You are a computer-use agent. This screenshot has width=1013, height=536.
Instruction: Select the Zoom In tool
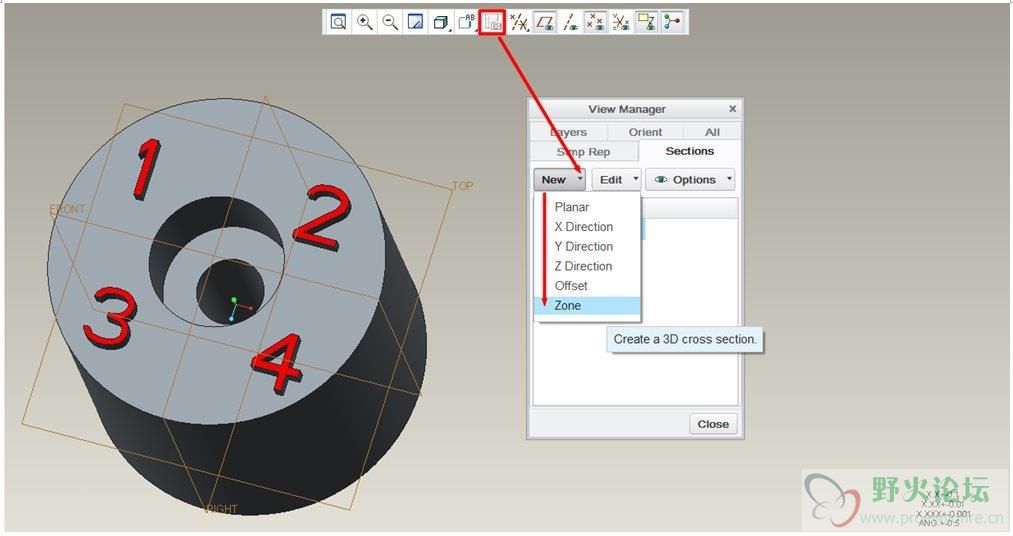coord(364,22)
